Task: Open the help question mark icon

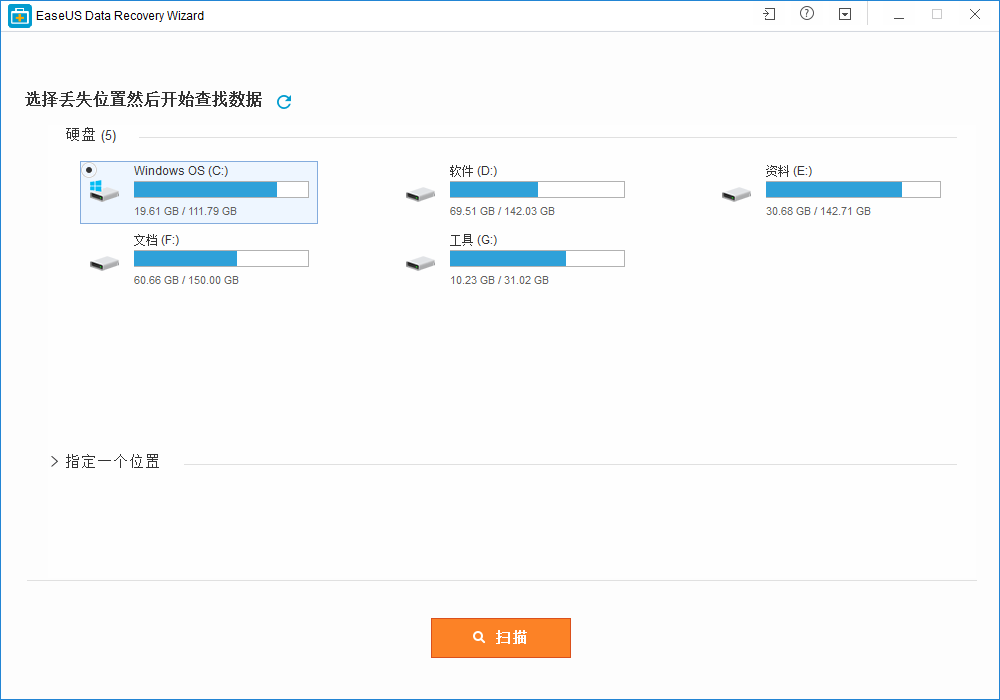Action: tap(807, 15)
